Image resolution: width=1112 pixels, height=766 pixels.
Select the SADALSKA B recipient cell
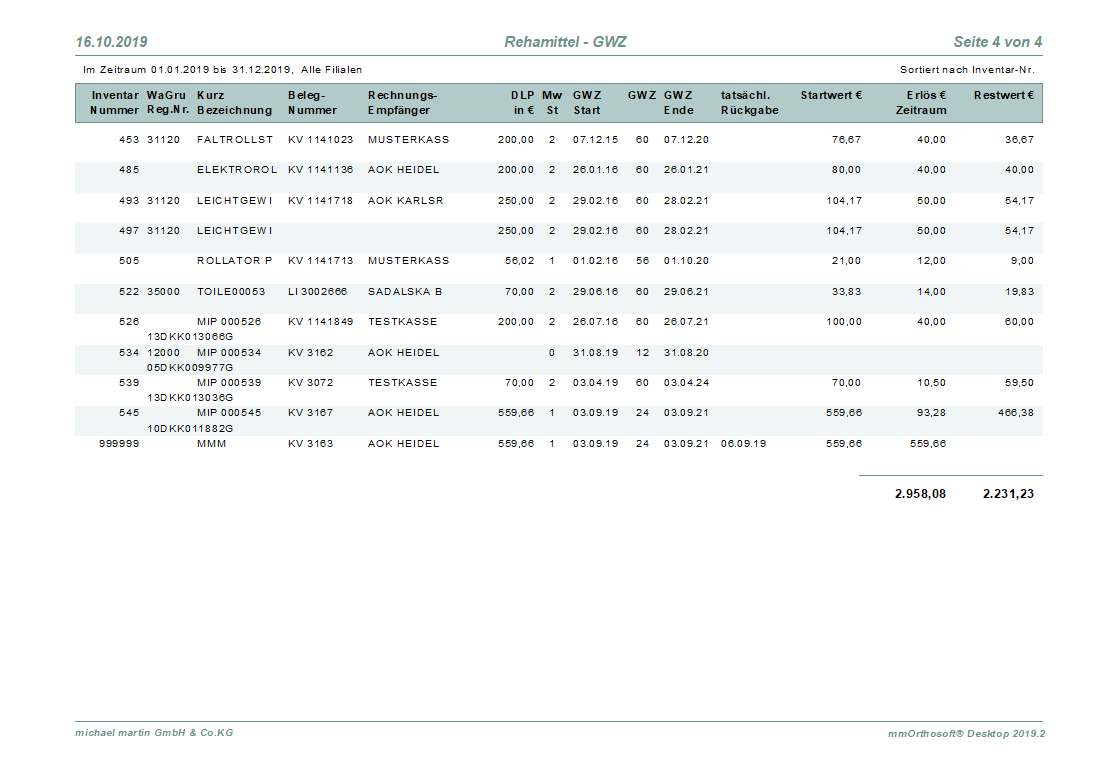[x=405, y=292]
